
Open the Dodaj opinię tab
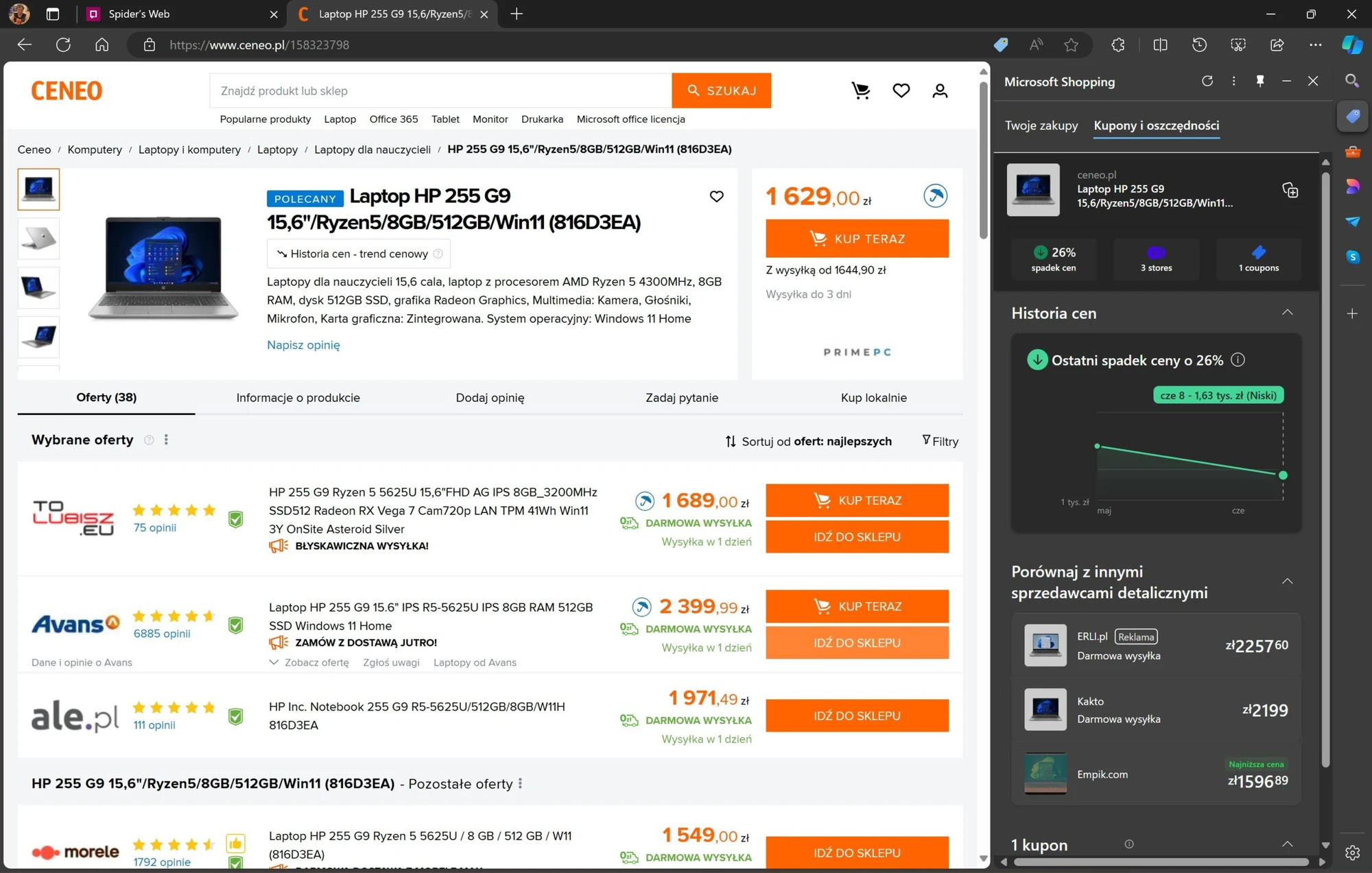coord(490,398)
